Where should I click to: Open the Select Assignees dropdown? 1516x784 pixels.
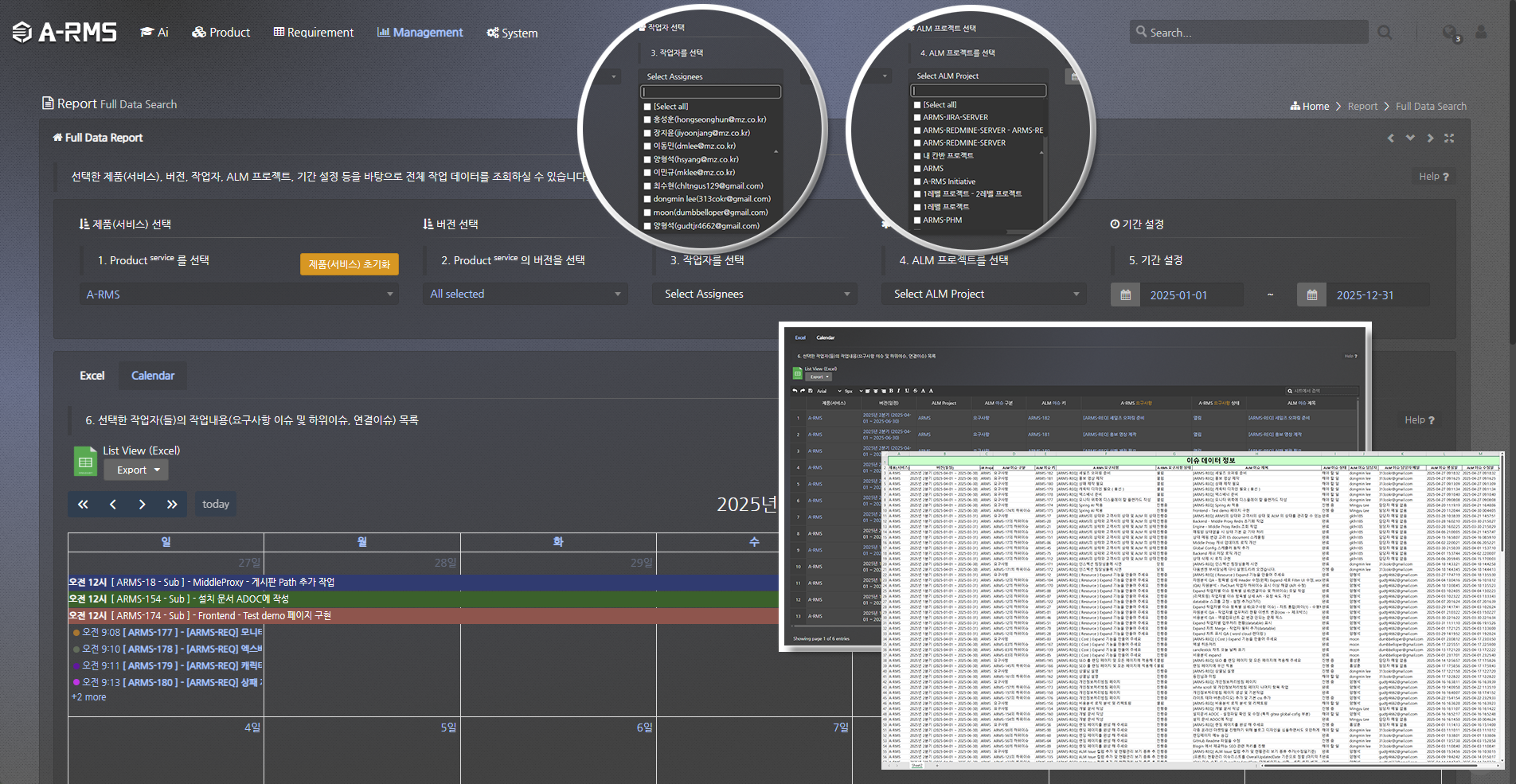click(755, 294)
